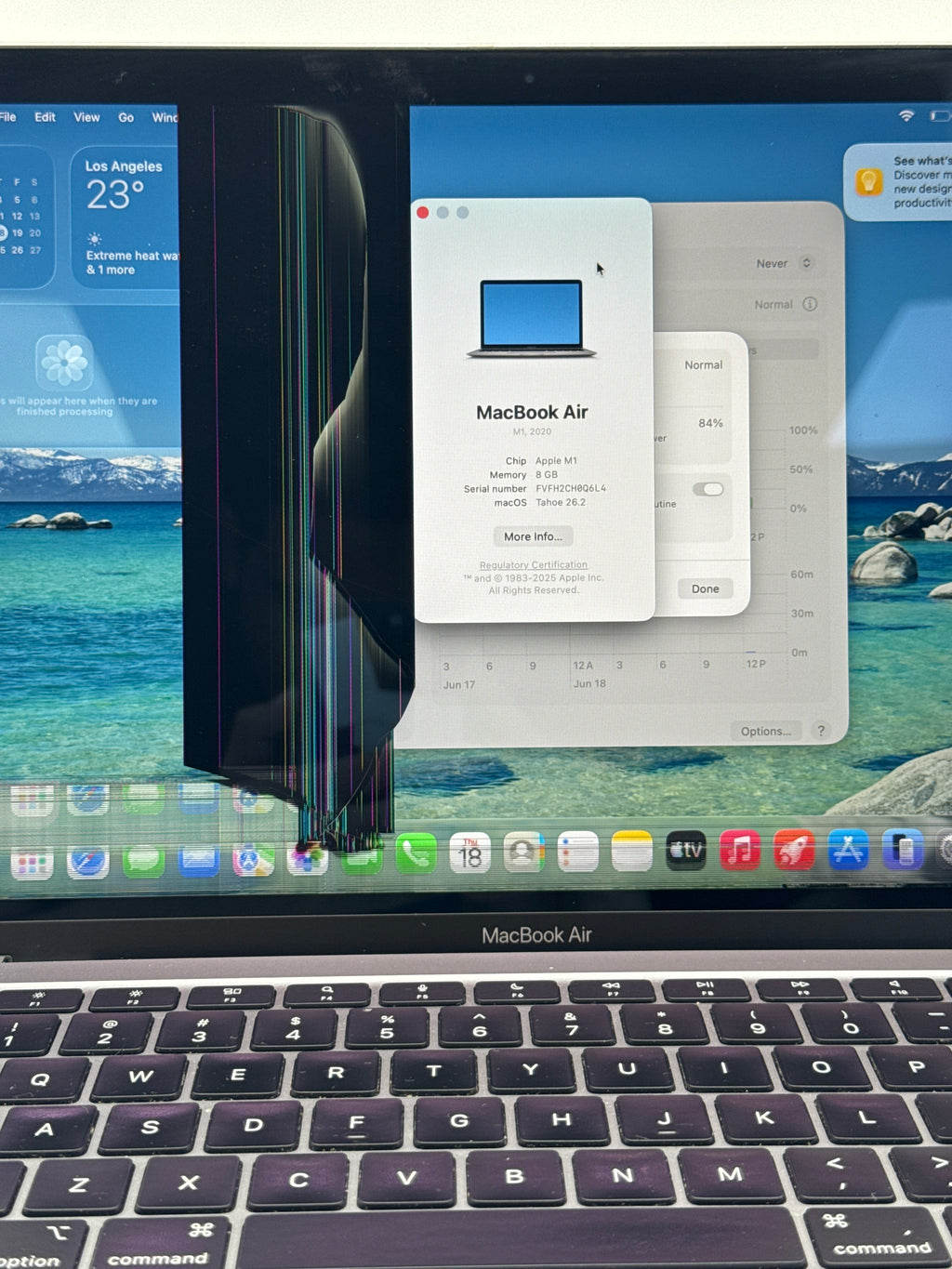Click the Options button in Settings

tap(766, 731)
